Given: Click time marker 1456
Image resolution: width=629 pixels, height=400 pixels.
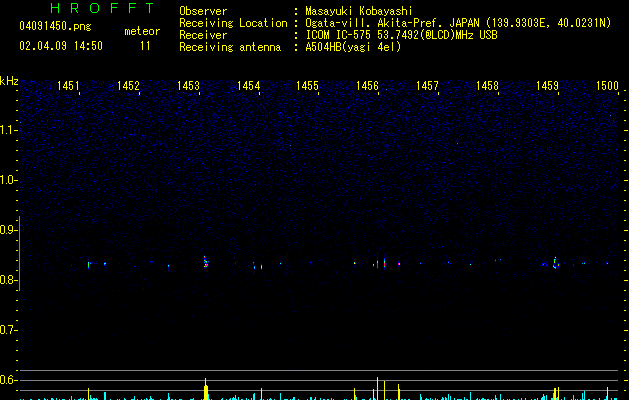Looking at the screenshot, I should pos(367,86).
